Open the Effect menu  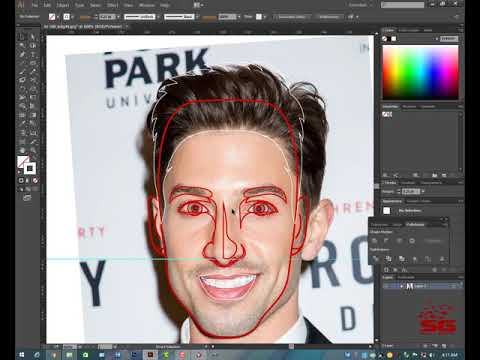pos(112,5)
